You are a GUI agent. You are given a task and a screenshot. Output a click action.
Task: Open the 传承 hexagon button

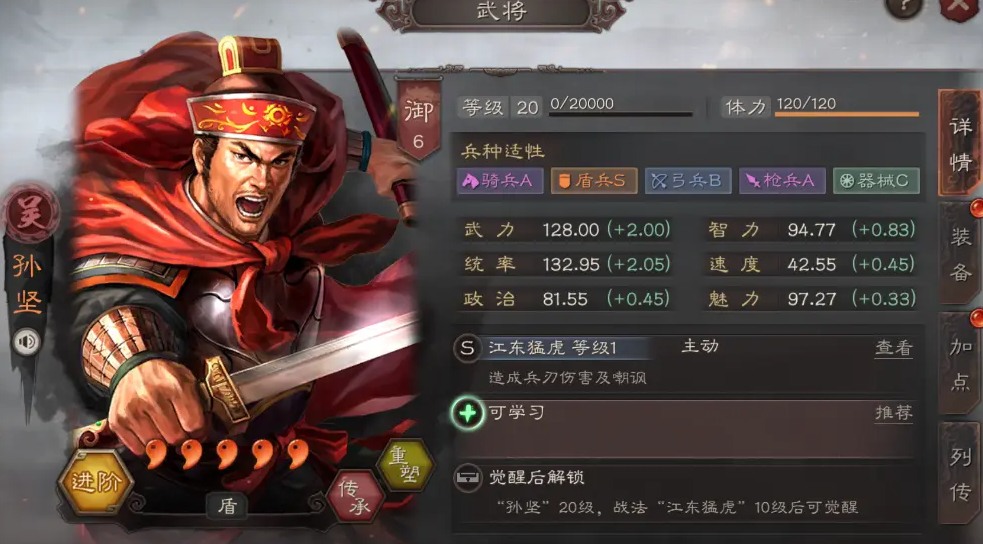[354, 496]
